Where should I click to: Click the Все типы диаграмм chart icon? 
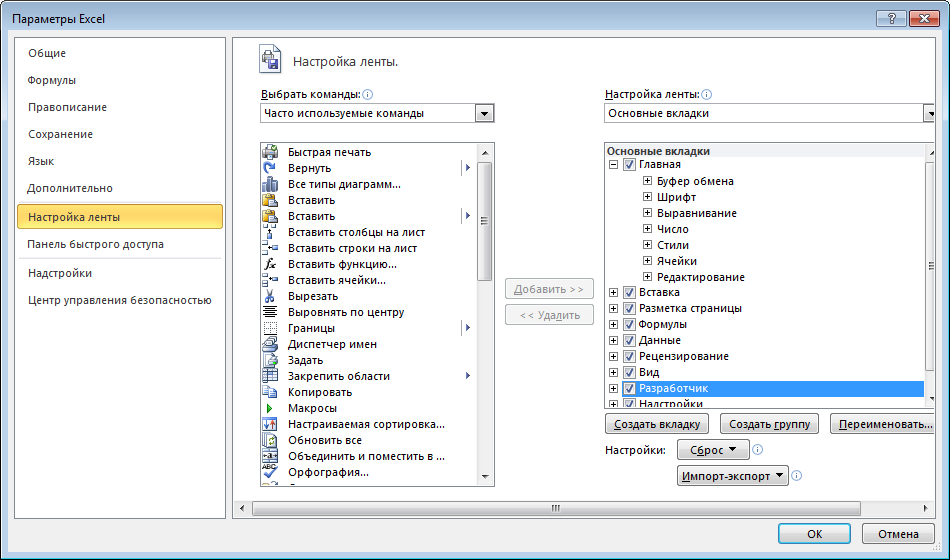coord(270,184)
